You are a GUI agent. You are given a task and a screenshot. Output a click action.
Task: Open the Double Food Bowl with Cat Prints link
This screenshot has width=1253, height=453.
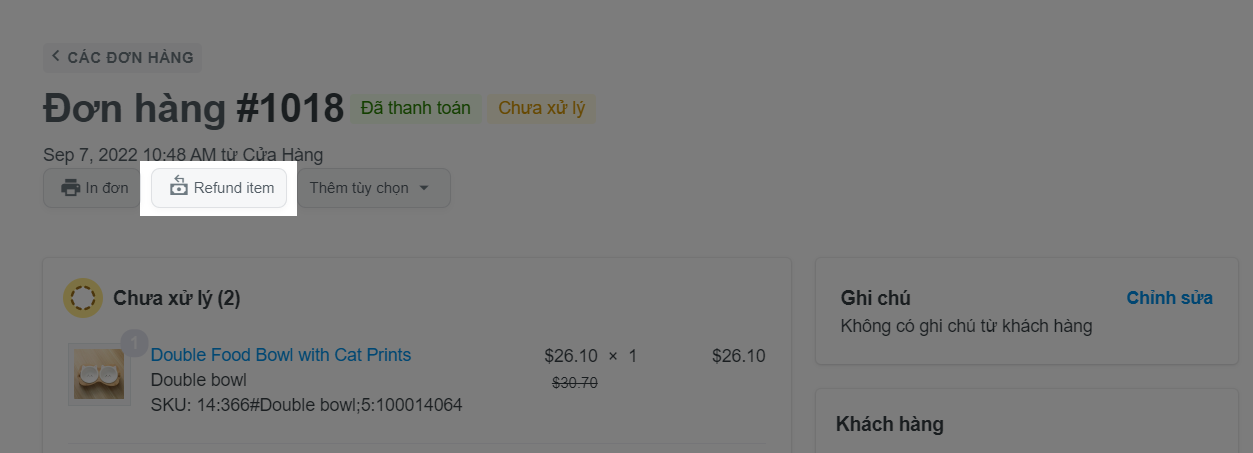(280, 355)
